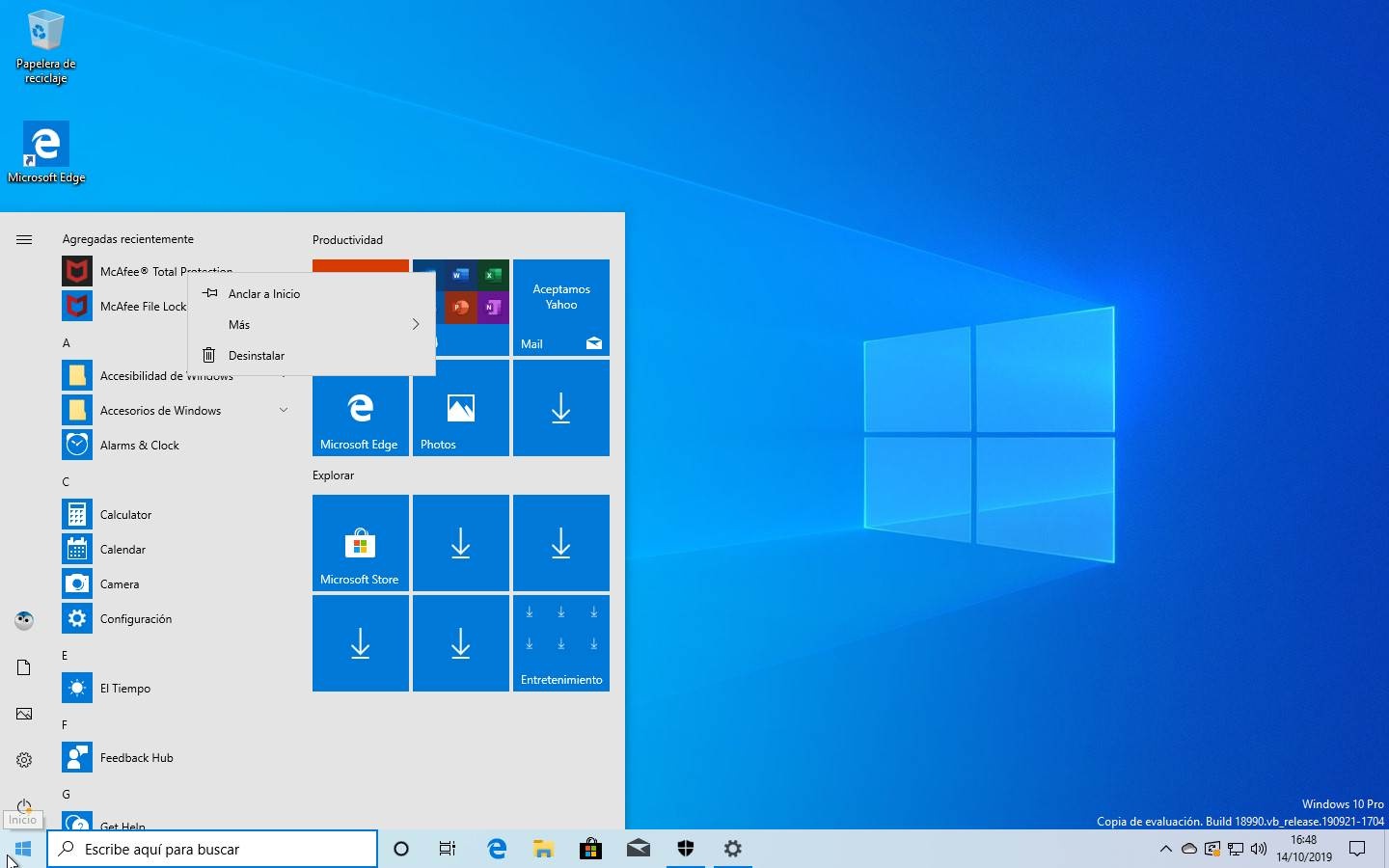Launch Edge from the taskbar
This screenshot has height=868, width=1389.
[497, 849]
